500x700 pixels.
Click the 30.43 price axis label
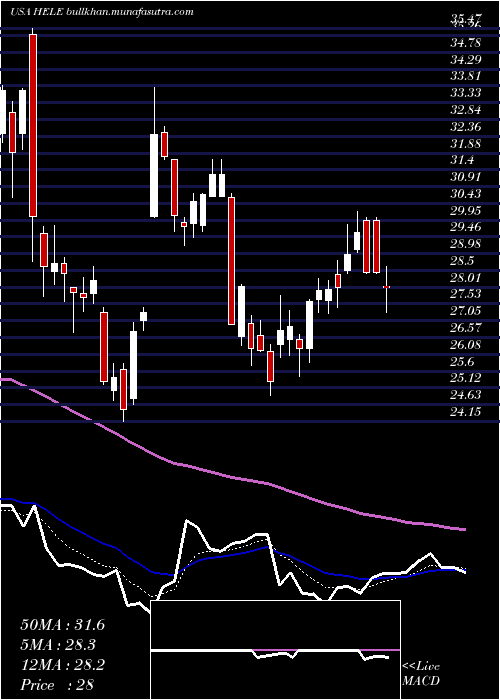click(466, 194)
